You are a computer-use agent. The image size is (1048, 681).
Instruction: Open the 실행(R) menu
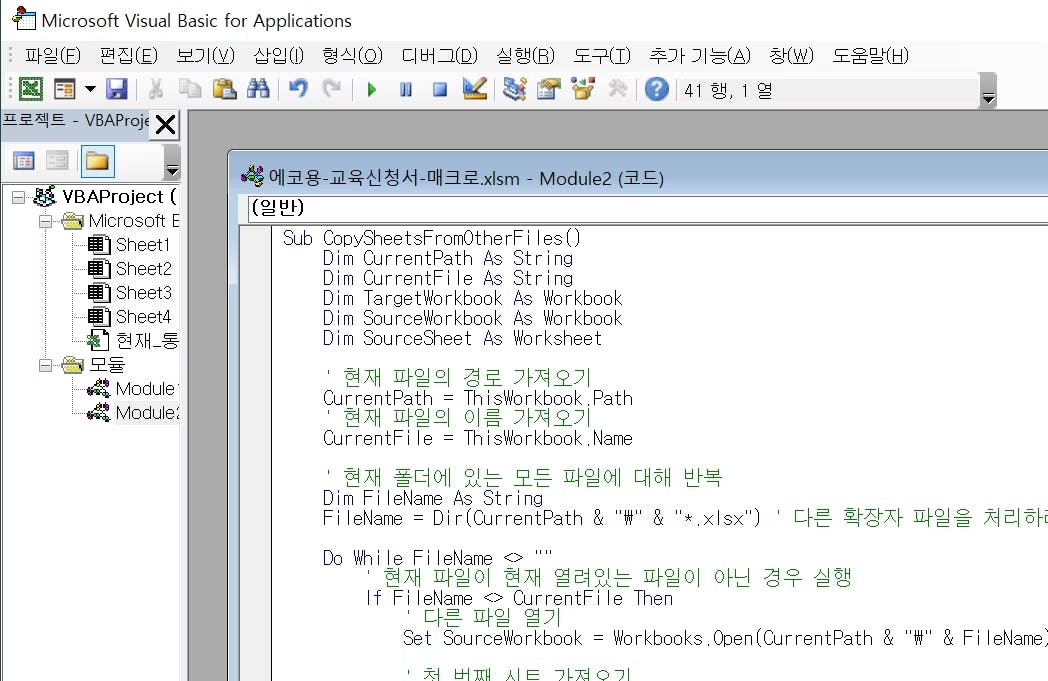coord(525,55)
